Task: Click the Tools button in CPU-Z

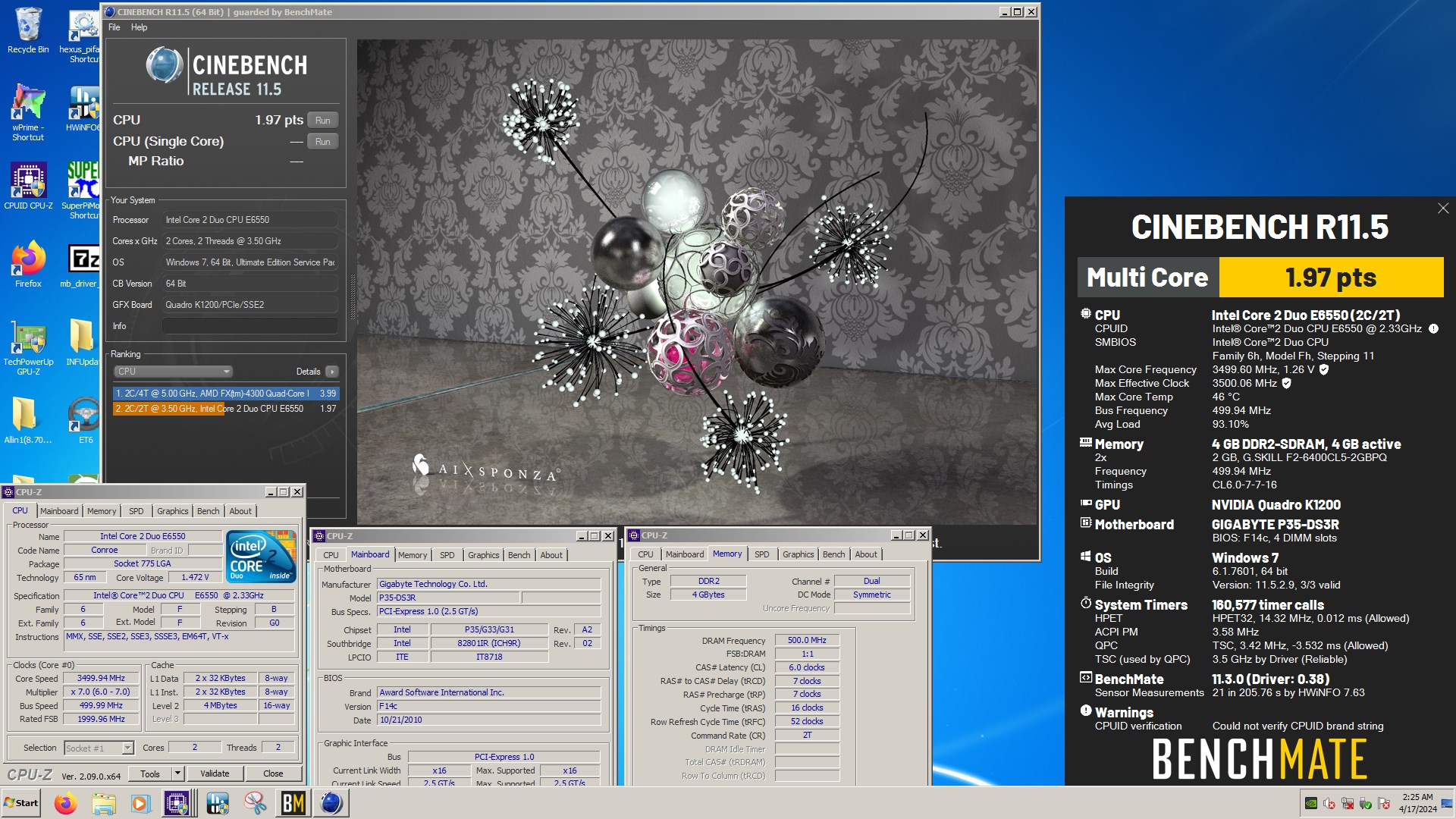Action: point(150,773)
